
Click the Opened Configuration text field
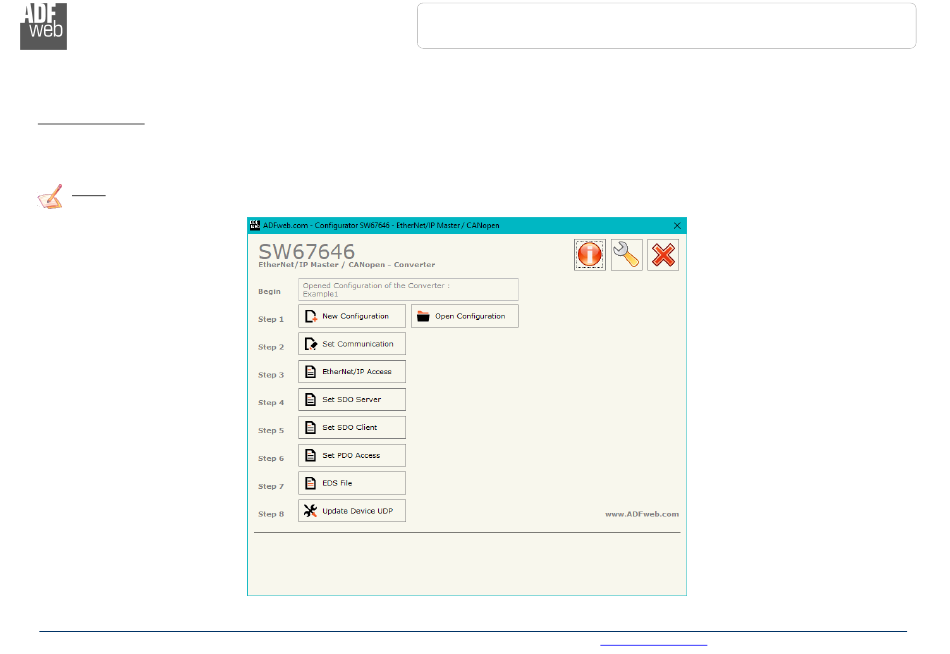[x=408, y=290]
